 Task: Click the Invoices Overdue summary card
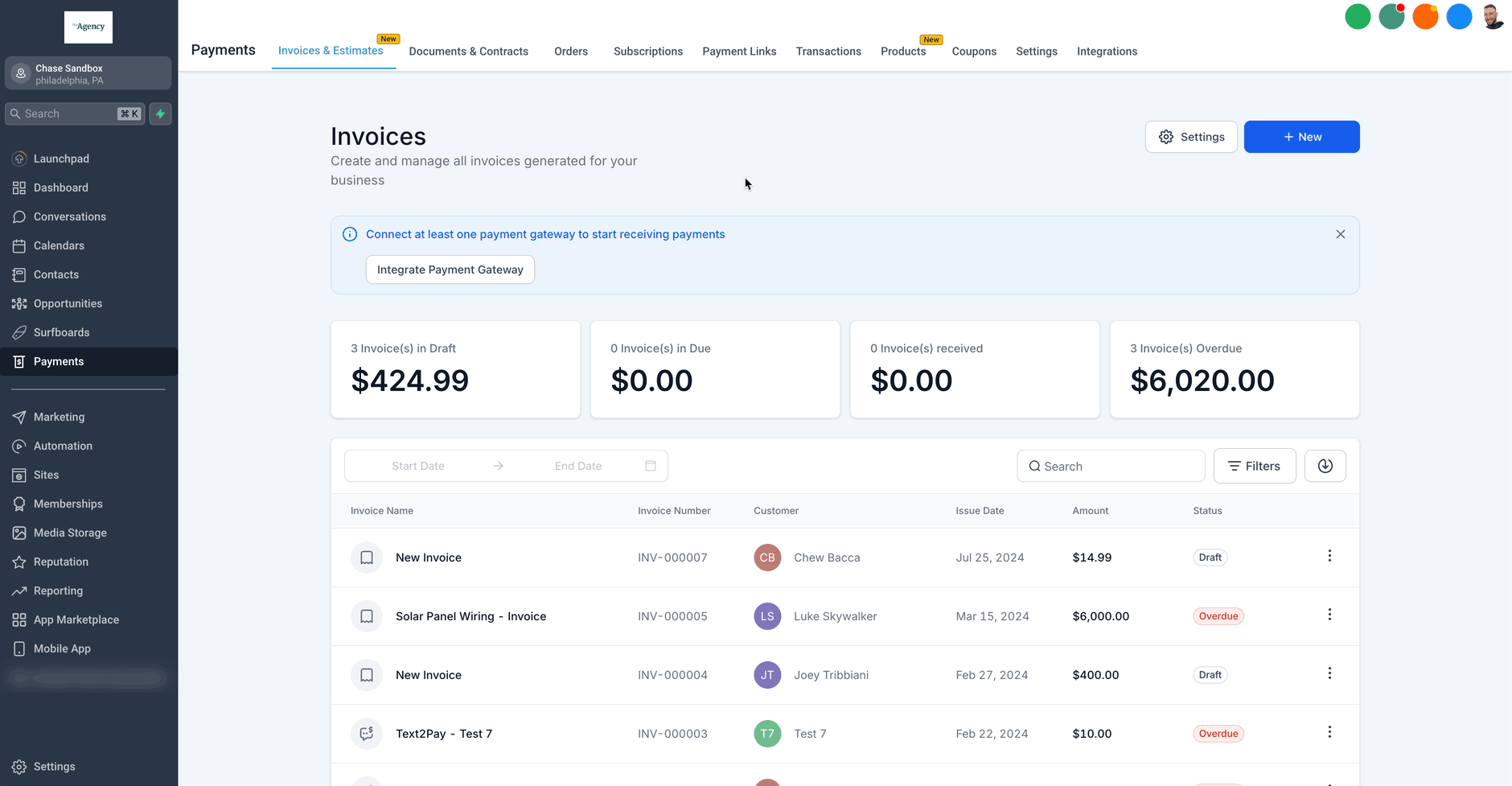[x=1235, y=369]
